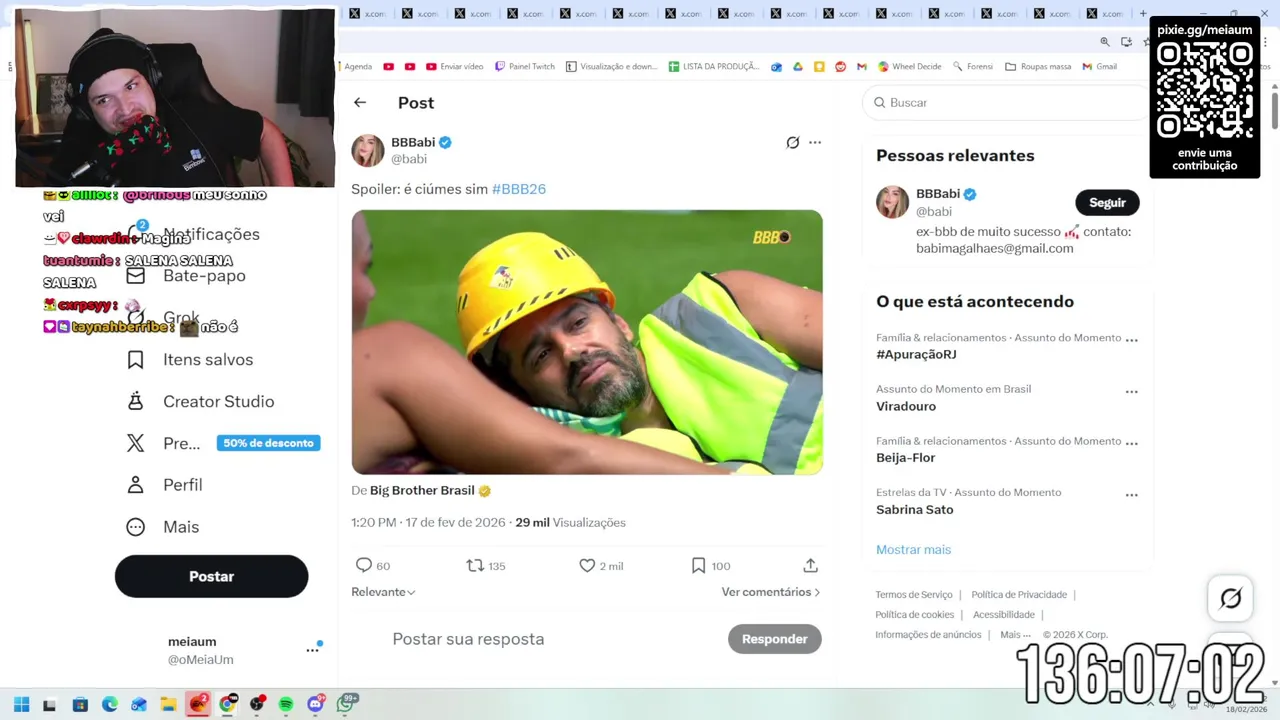
Task: Open Política de cookies footer link
Action: click(915, 614)
